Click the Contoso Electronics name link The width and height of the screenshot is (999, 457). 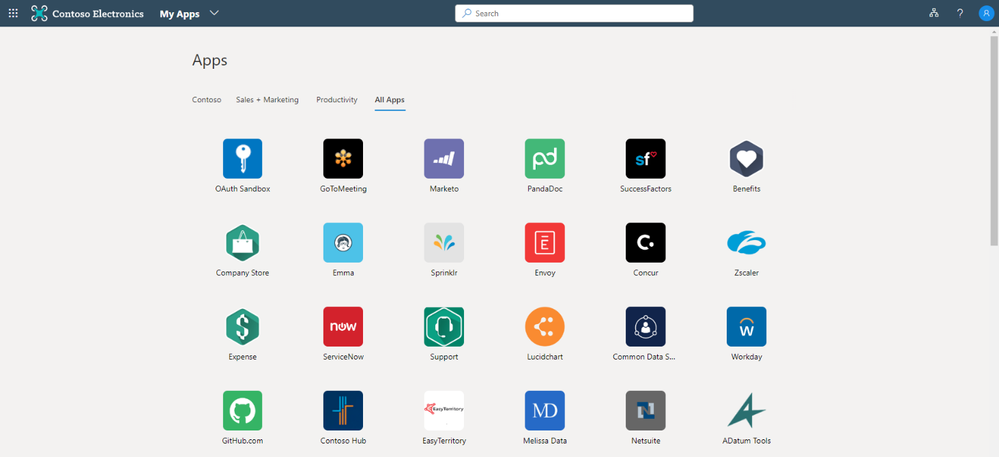coord(98,13)
